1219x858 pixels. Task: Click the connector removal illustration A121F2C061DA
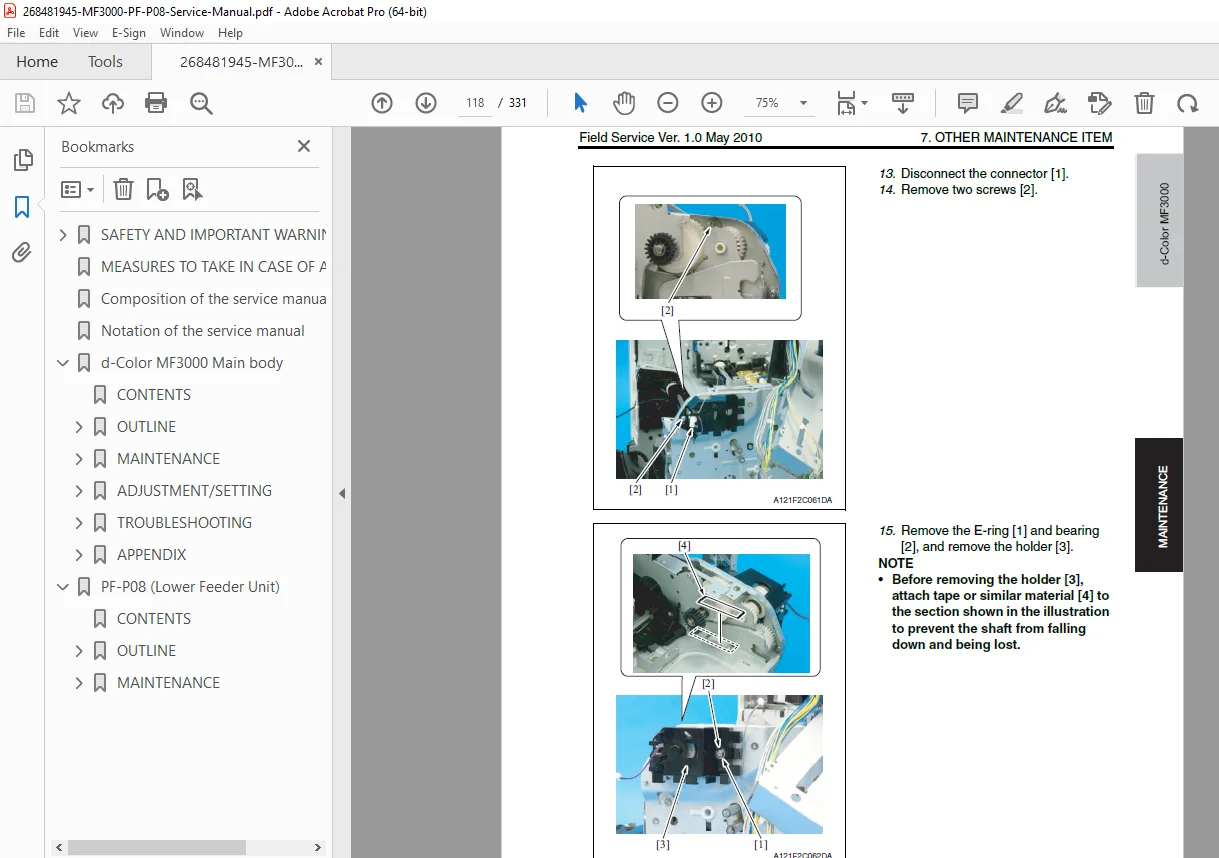click(719, 338)
